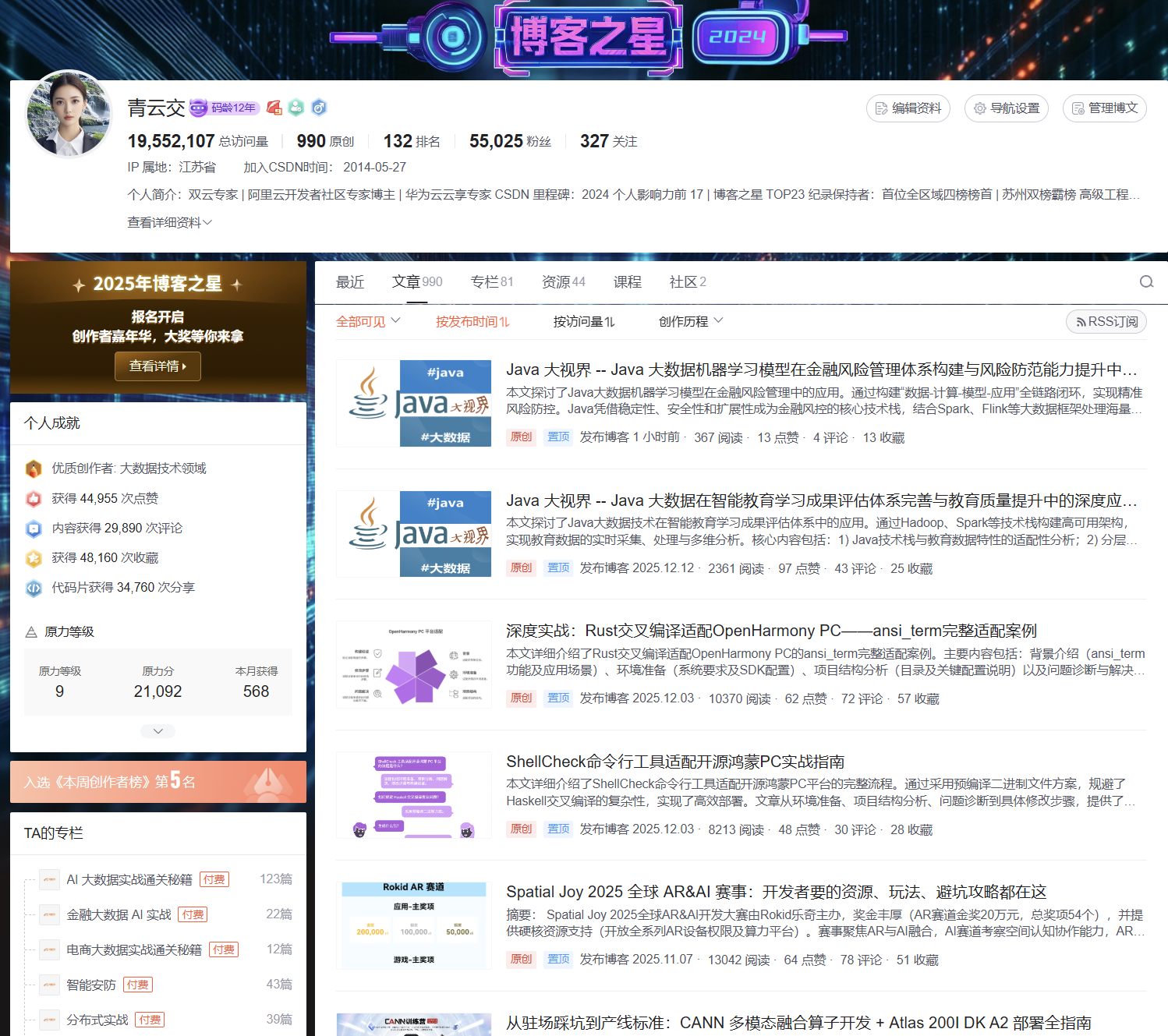
Task: Click the red badge icon beside 码龄12年
Action: 274,108
